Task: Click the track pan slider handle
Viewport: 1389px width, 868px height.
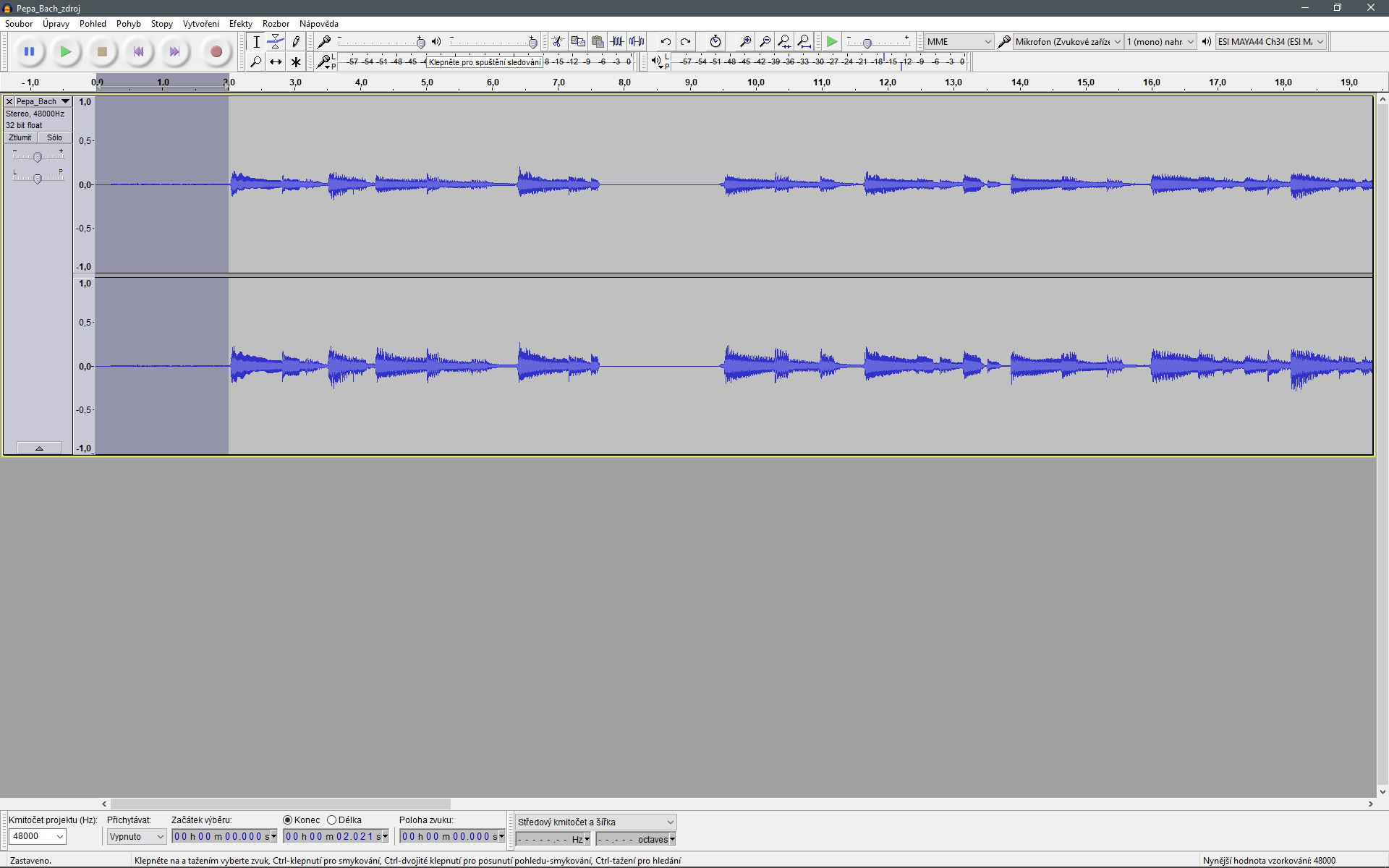Action: coord(38,178)
